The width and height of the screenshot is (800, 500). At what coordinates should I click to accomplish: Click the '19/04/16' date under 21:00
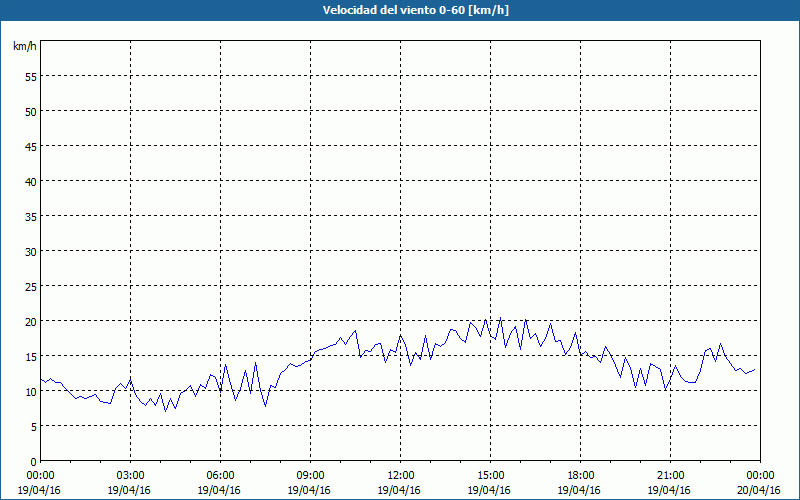669,490
